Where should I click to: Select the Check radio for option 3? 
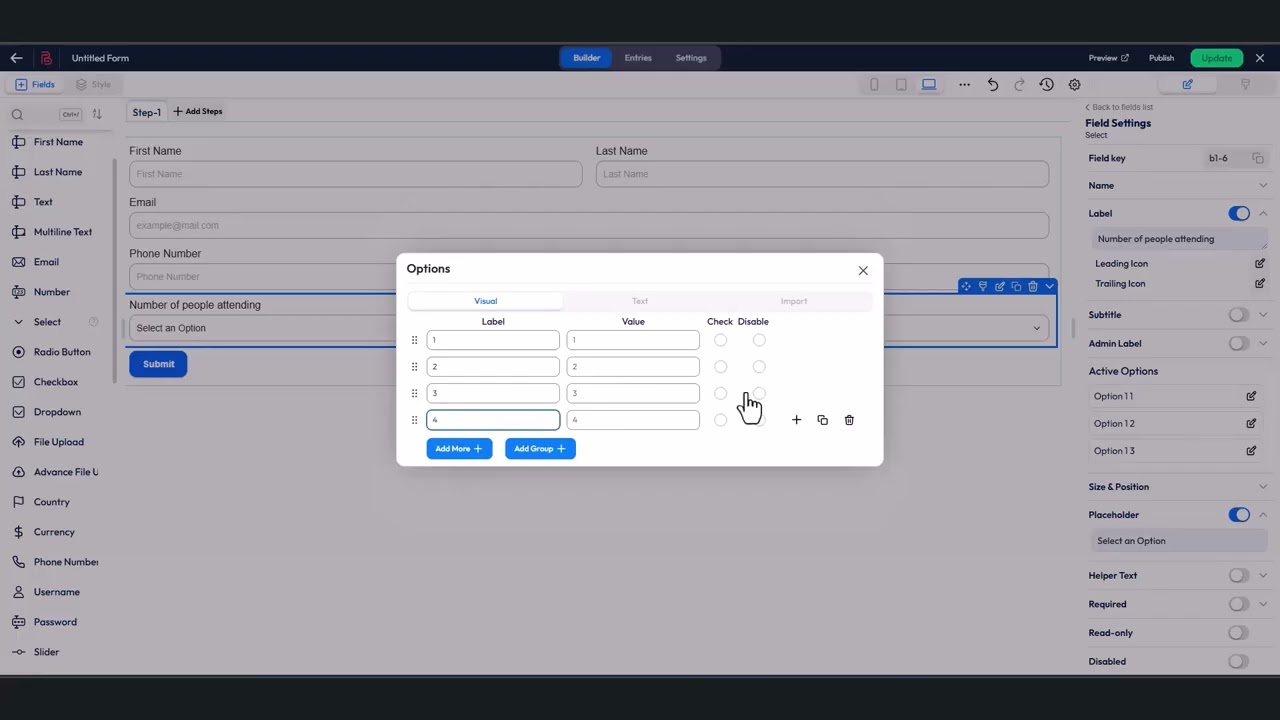[720, 394]
